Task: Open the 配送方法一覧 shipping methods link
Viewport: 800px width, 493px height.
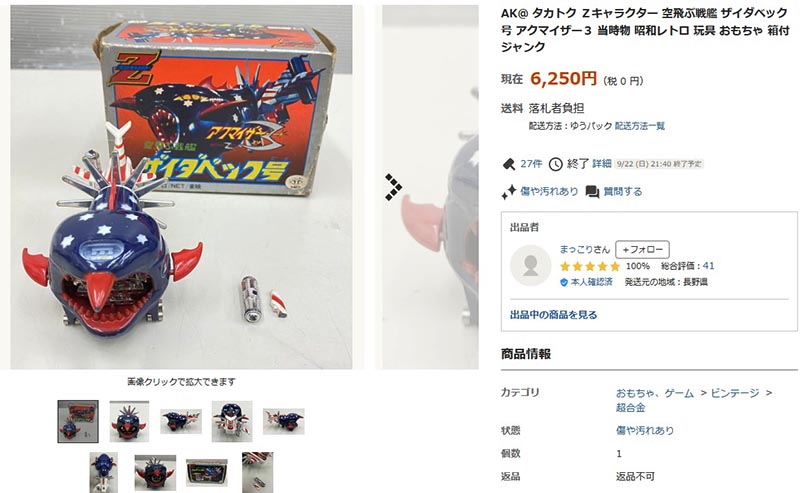Action: (640, 126)
